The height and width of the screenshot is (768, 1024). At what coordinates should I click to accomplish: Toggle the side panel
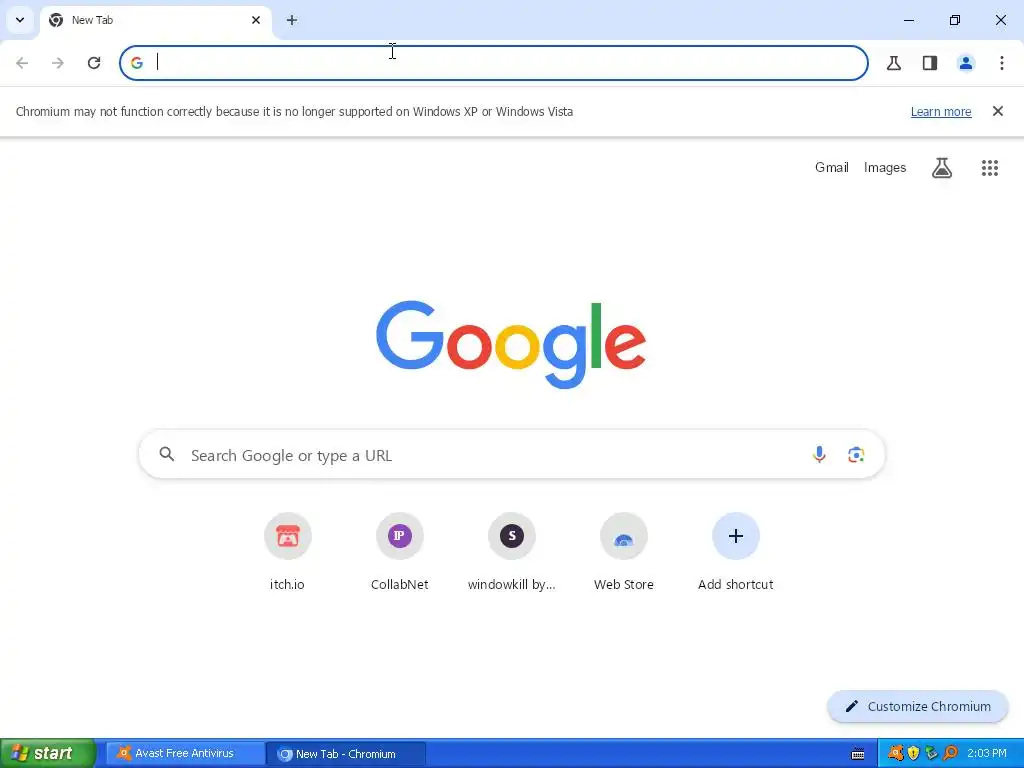[930, 63]
